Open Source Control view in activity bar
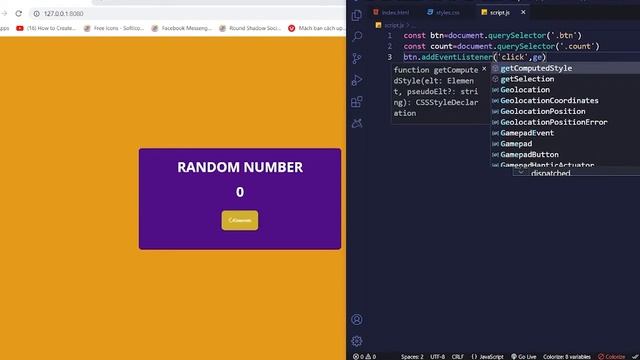The height and width of the screenshot is (360, 640). click(x=357, y=58)
